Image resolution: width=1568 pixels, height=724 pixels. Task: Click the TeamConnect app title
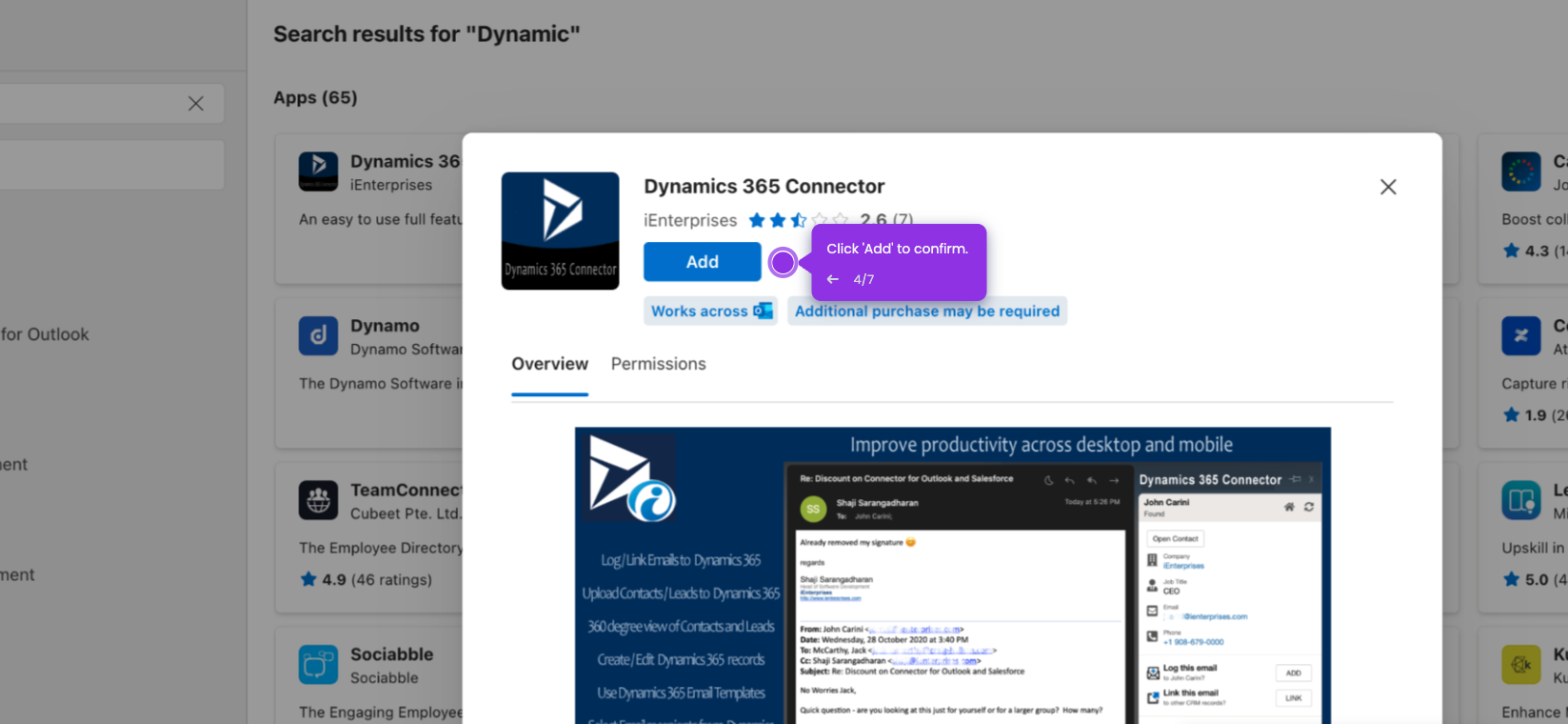tap(407, 490)
